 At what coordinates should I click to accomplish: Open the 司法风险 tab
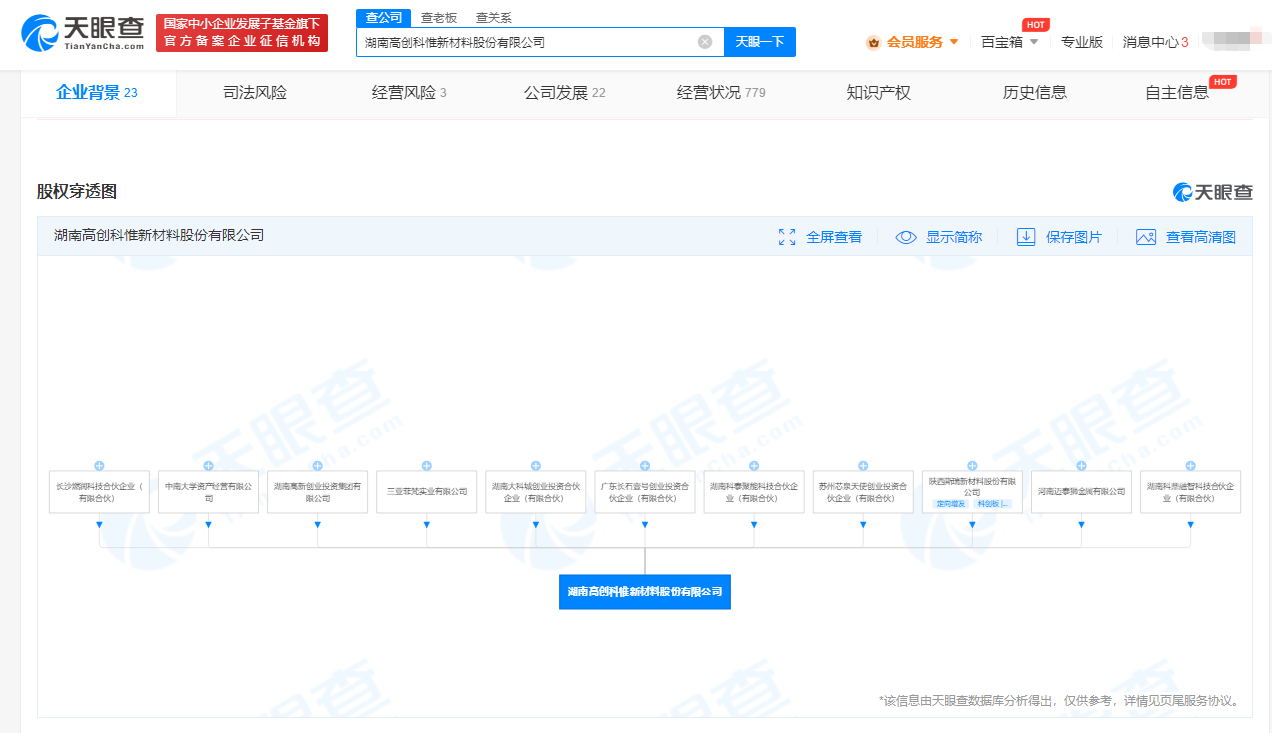pos(255,93)
